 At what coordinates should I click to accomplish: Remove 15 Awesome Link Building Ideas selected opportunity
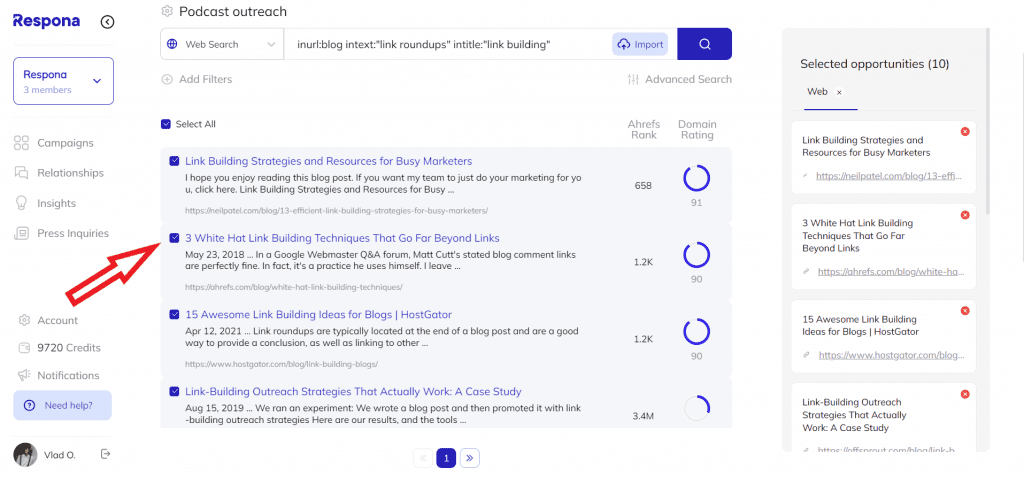[965, 311]
